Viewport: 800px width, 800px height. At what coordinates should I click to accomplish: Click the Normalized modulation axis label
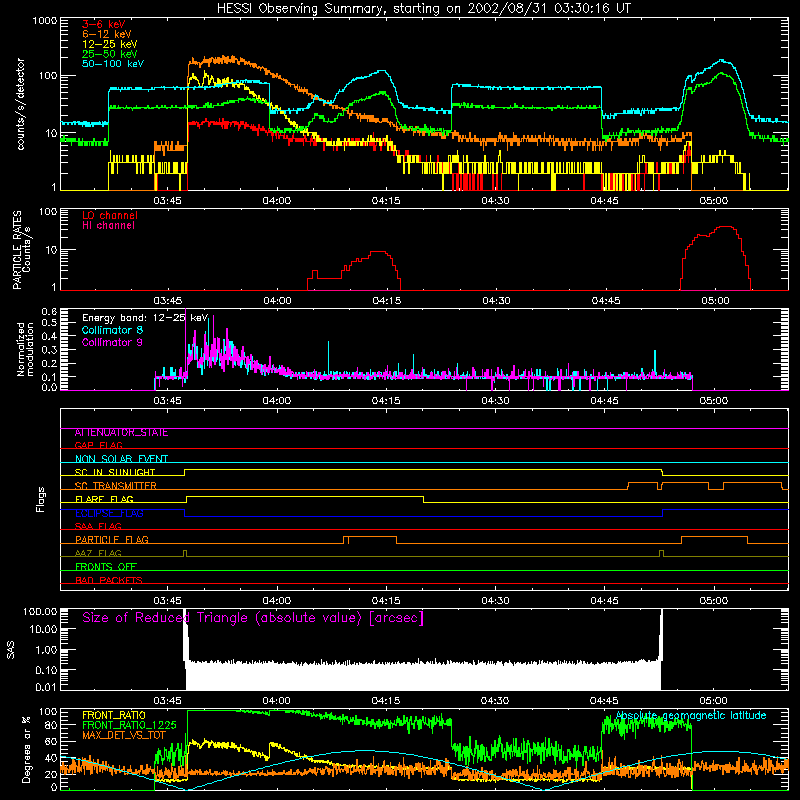coord(25,349)
